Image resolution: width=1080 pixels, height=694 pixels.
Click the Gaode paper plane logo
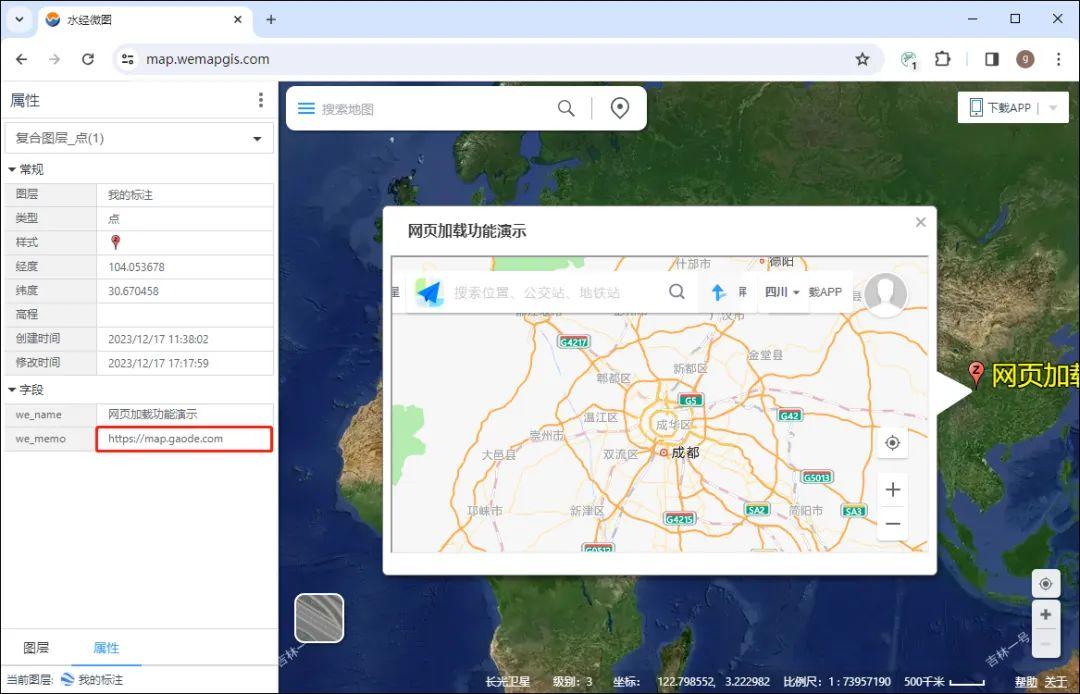(x=429, y=293)
